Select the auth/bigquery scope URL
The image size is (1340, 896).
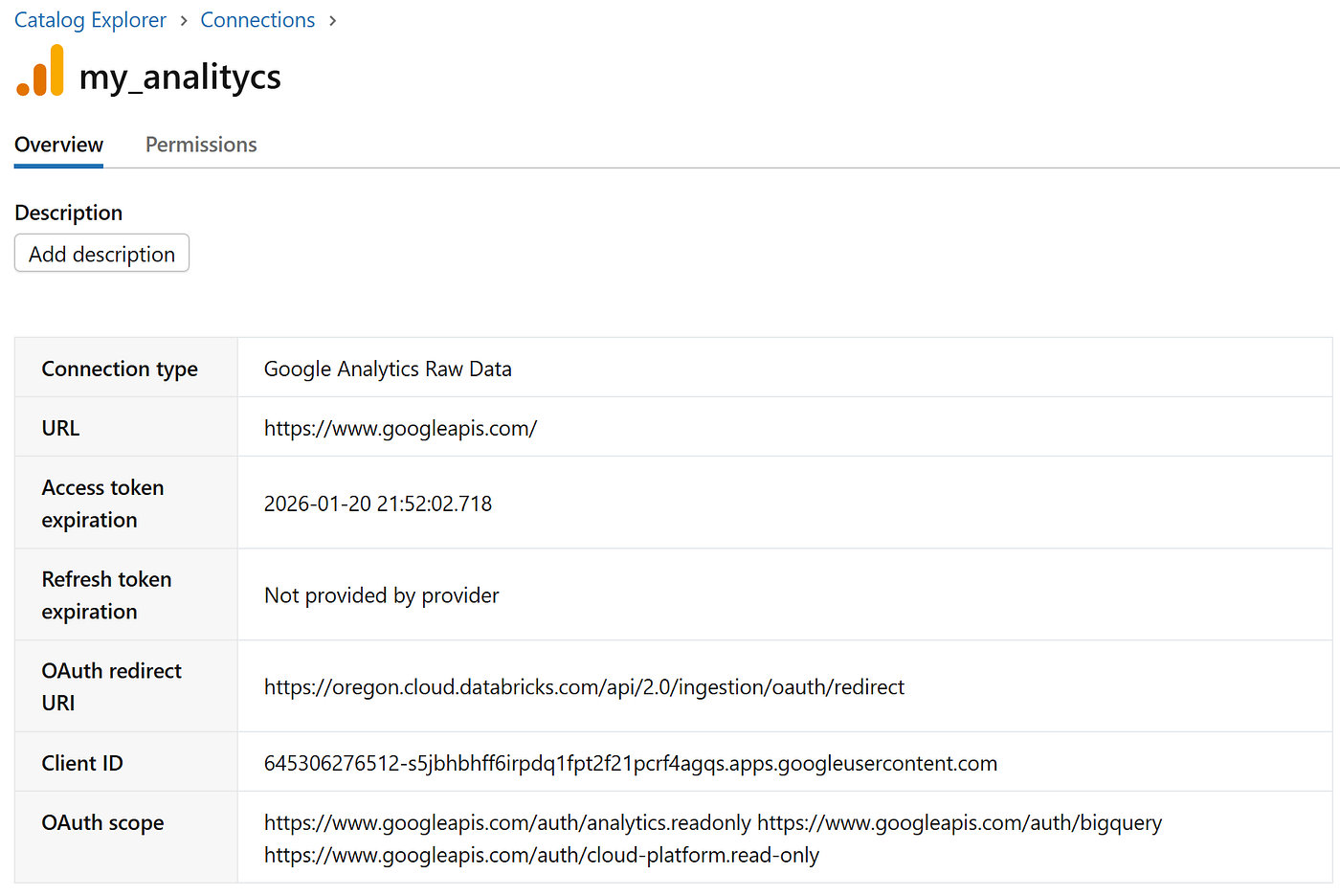click(x=959, y=822)
